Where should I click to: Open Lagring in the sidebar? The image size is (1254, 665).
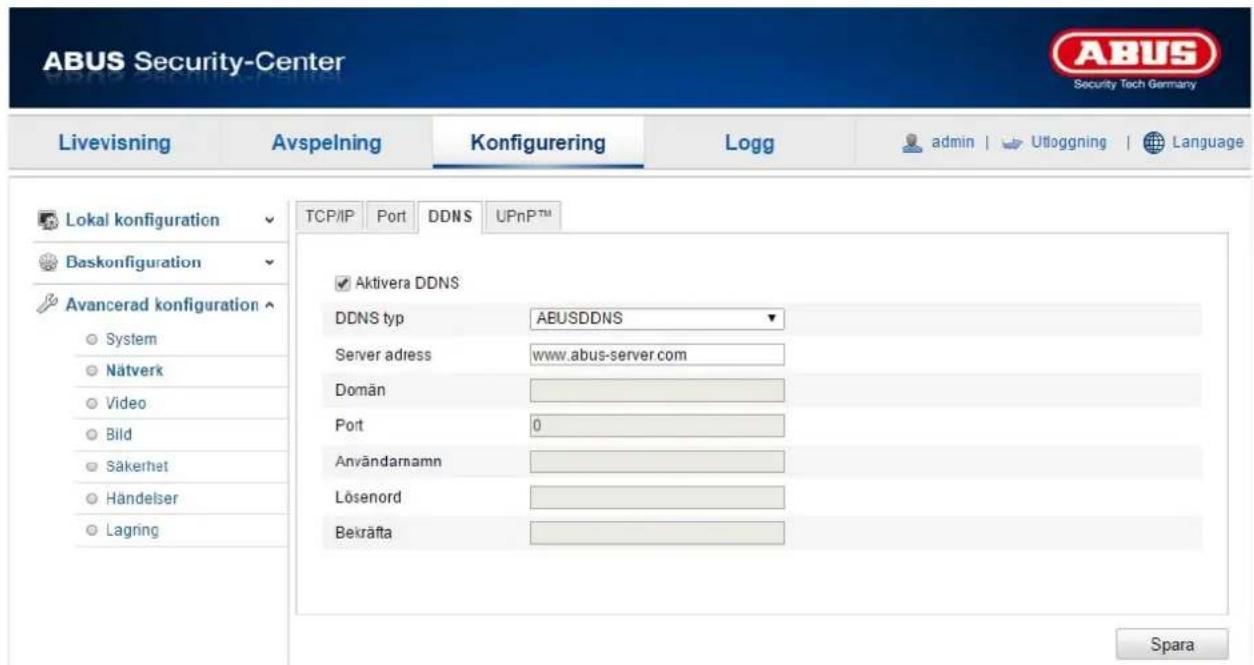[x=133, y=529]
